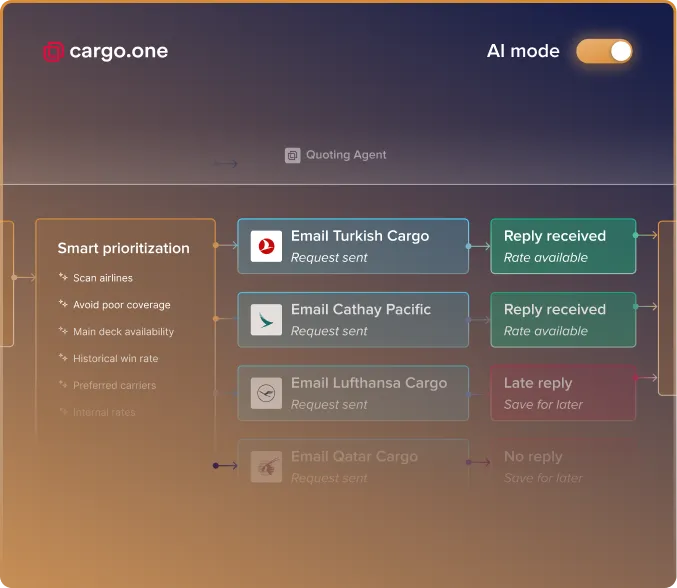Toggle the AI mode switch
This screenshot has width=677, height=588.
[604, 51]
